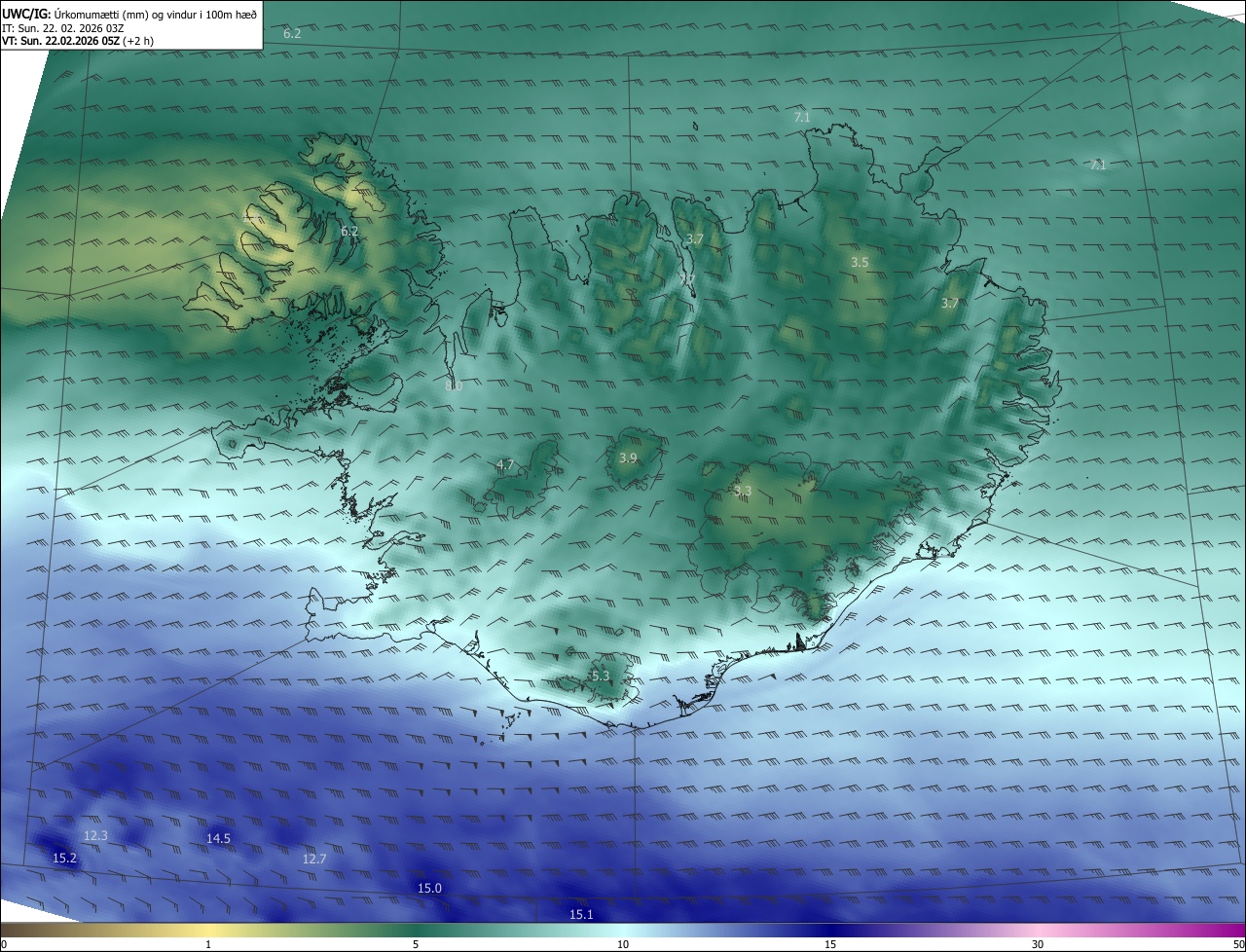Click the color scale tick label 30
Image resolution: width=1246 pixels, height=952 pixels.
(x=1038, y=944)
